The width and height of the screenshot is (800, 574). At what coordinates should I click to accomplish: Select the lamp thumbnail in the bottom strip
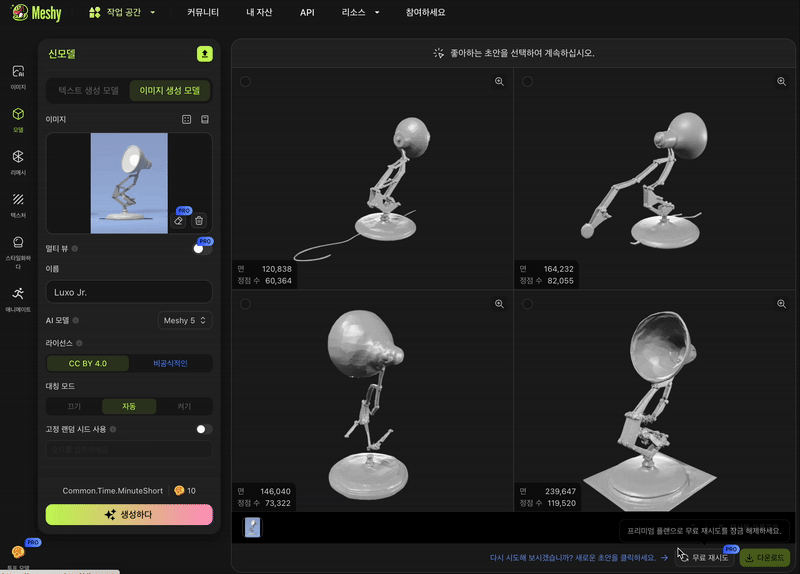click(x=253, y=527)
